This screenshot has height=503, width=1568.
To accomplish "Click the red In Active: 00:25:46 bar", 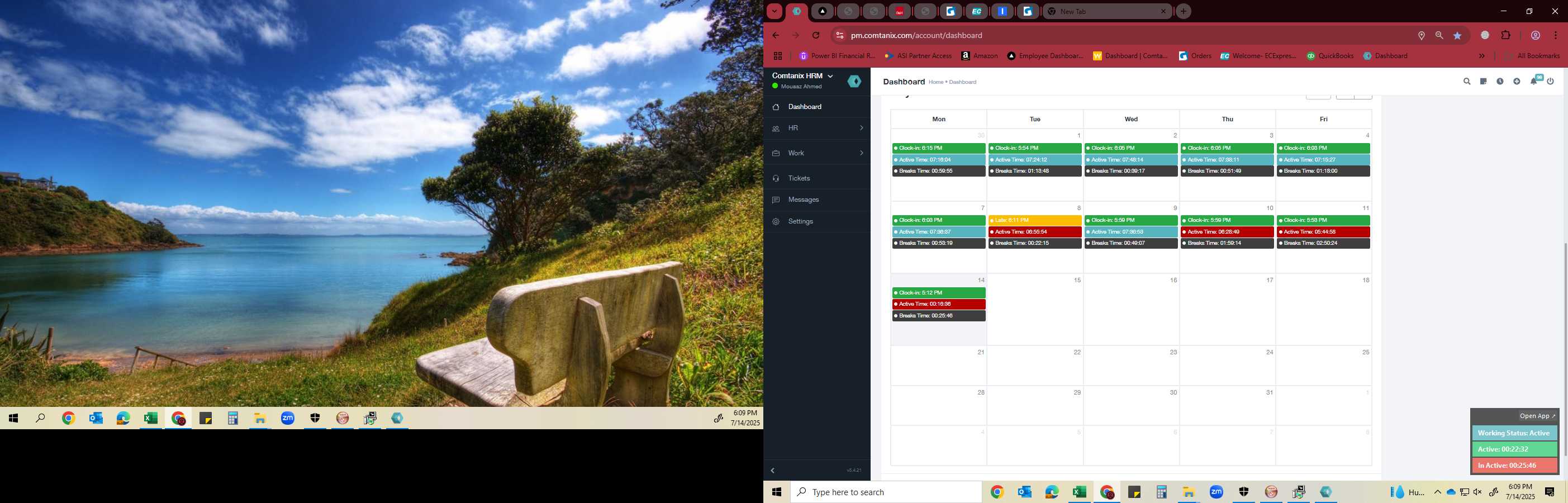I will [x=1514, y=466].
